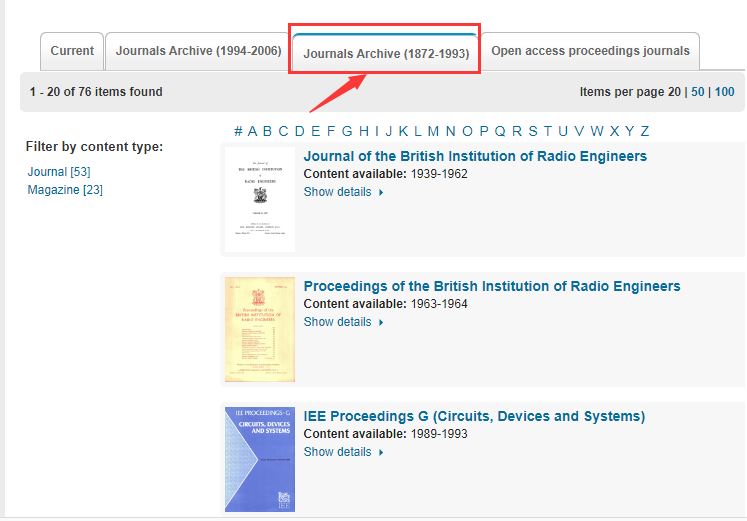Show 50 items per page
The height and width of the screenshot is (521, 747).
coord(697,92)
